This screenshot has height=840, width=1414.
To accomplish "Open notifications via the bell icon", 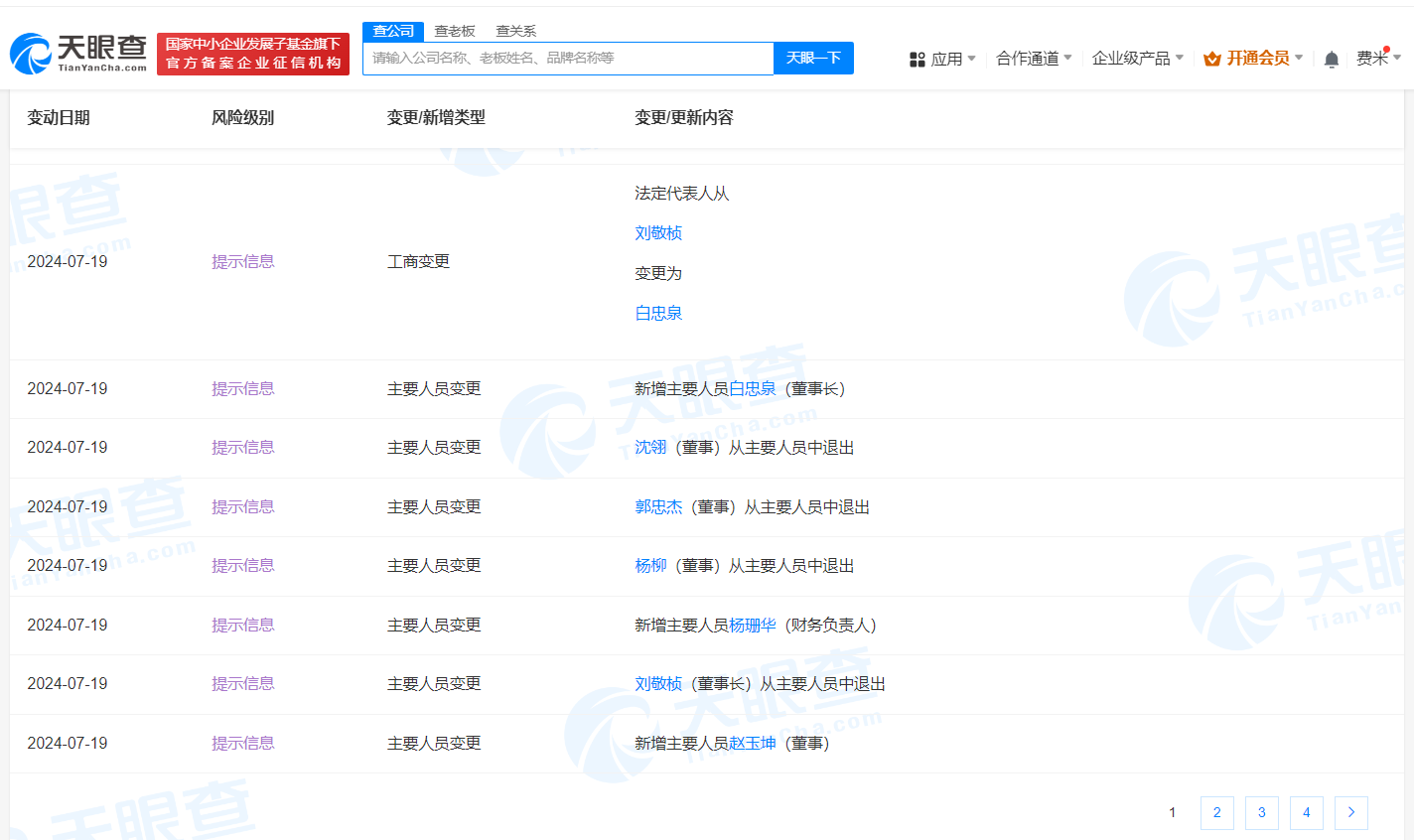I will [1331, 59].
